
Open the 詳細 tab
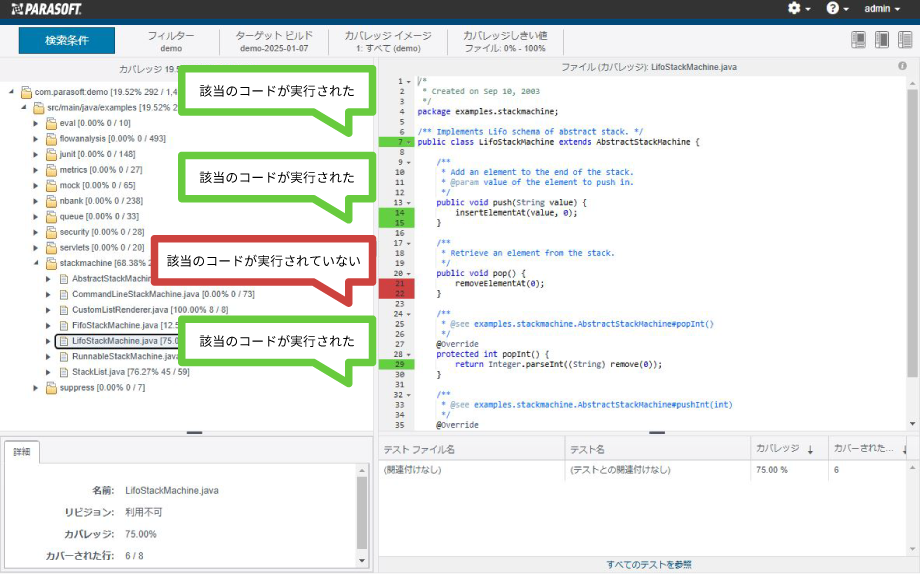[22, 452]
